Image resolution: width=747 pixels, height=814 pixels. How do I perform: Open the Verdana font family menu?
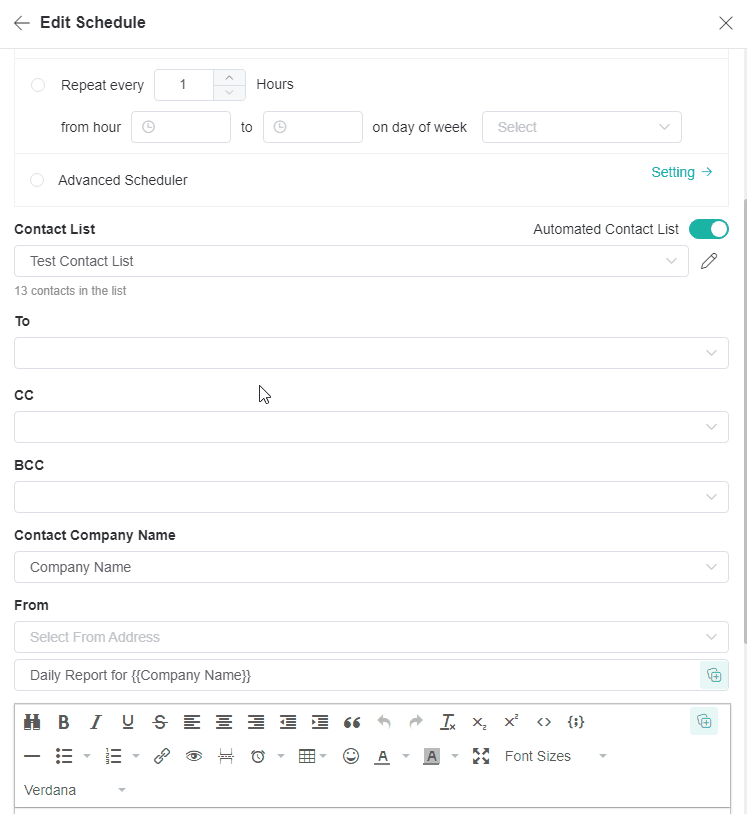(75, 790)
